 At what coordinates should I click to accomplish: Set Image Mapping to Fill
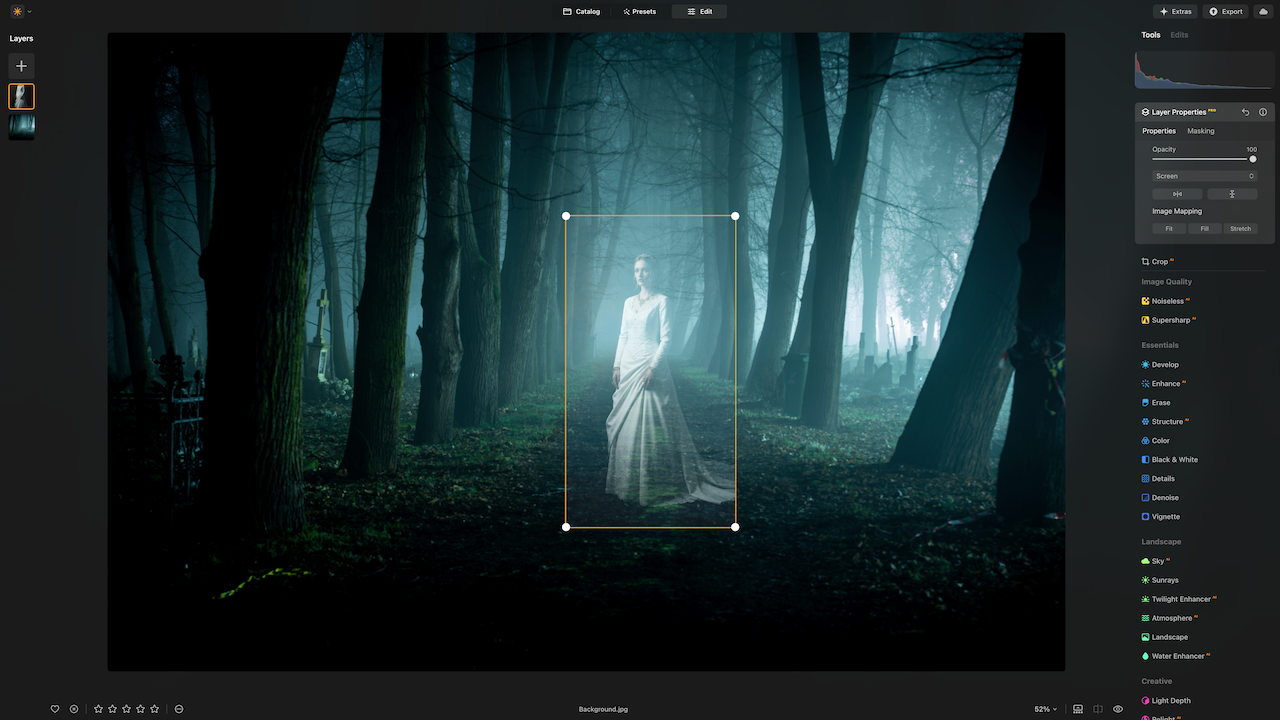(x=1205, y=229)
